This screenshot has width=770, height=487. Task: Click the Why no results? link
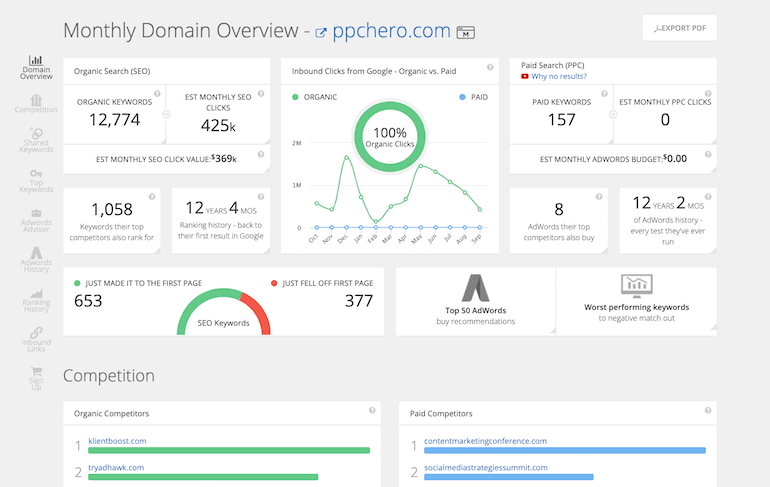559,77
